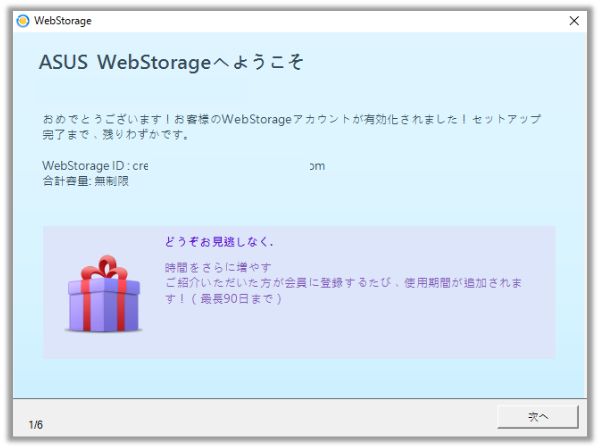
Task: Click the WebStorage title bar label
Action: (x=63, y=21)
